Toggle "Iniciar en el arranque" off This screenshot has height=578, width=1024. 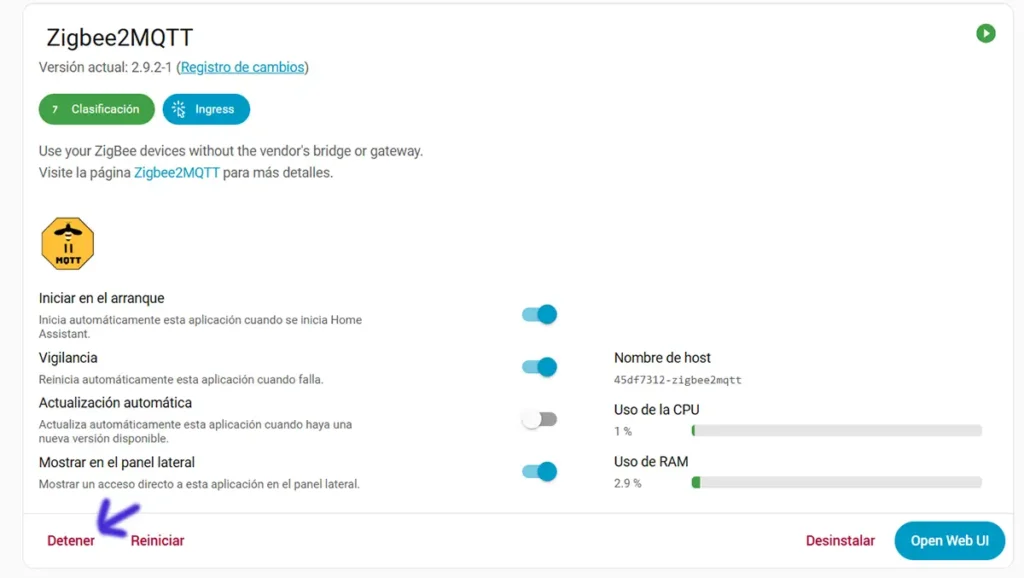(538, 314)
